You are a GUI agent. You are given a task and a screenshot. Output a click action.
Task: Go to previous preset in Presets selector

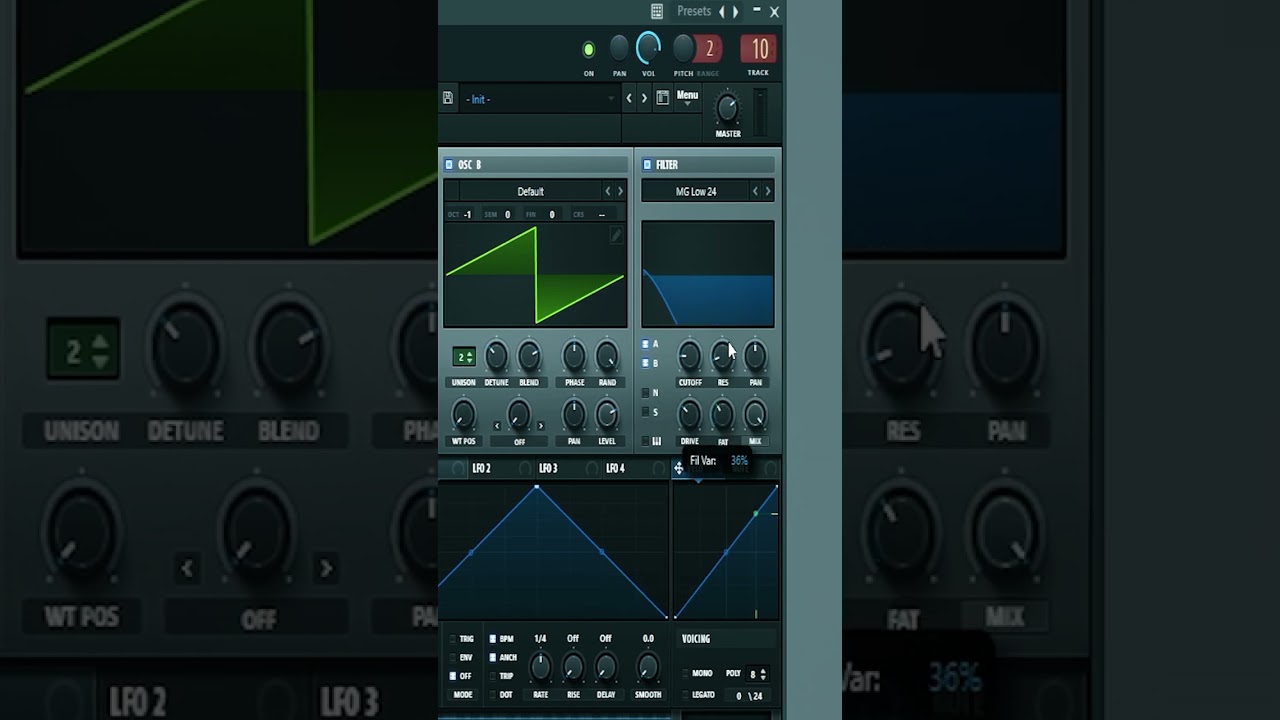[x=722, y=11]
